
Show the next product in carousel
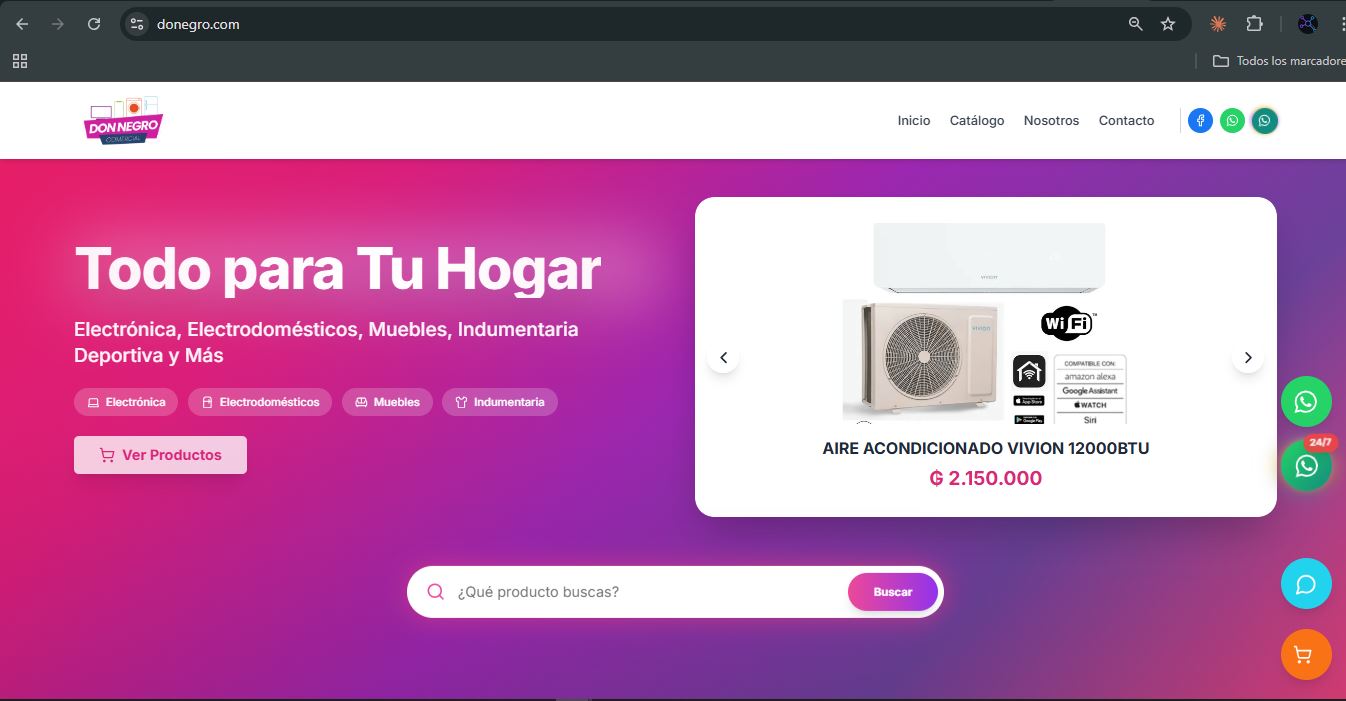[x=1247, y=357]
